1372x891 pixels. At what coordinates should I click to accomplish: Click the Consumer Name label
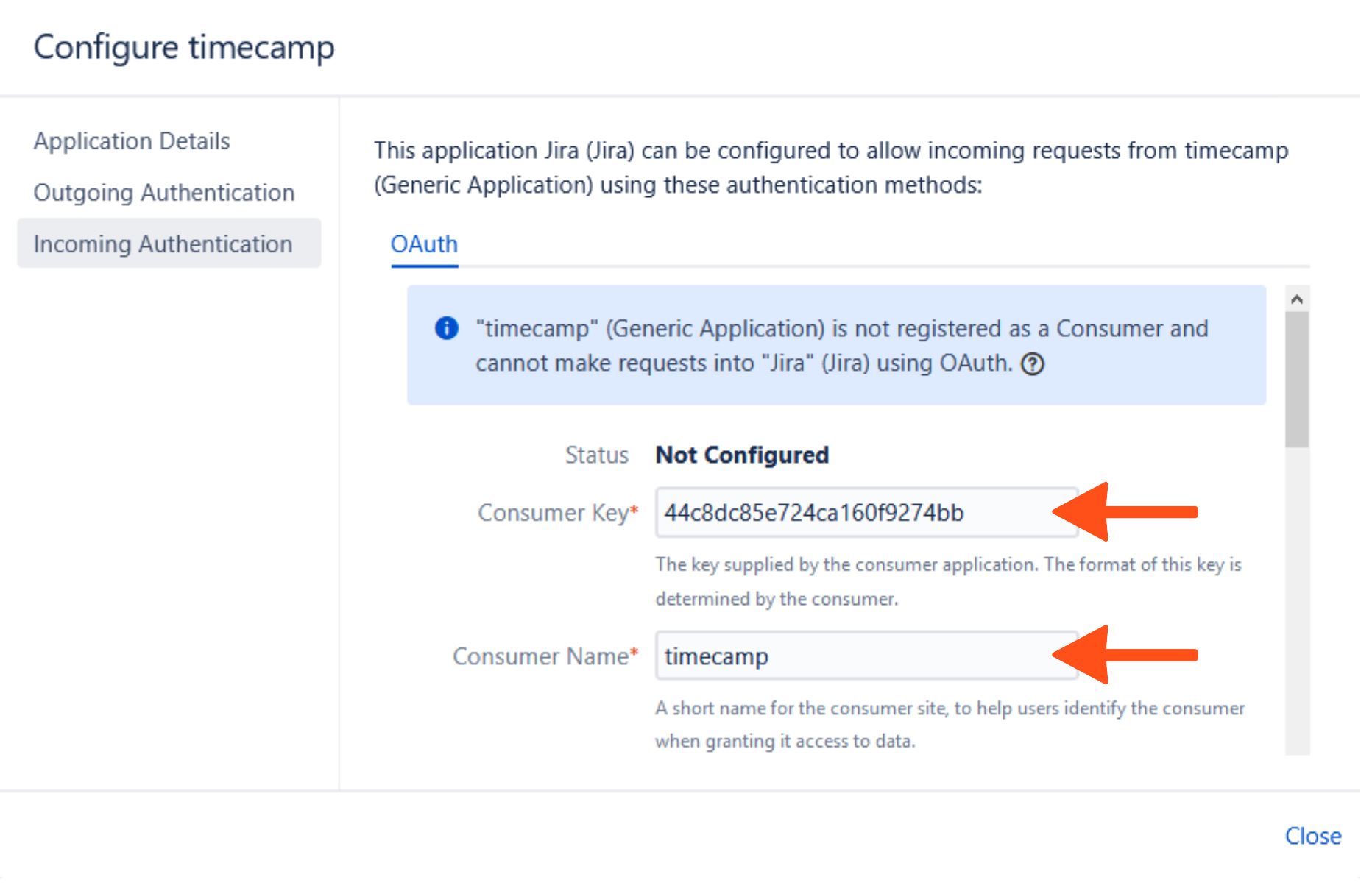tap(541, 656)
